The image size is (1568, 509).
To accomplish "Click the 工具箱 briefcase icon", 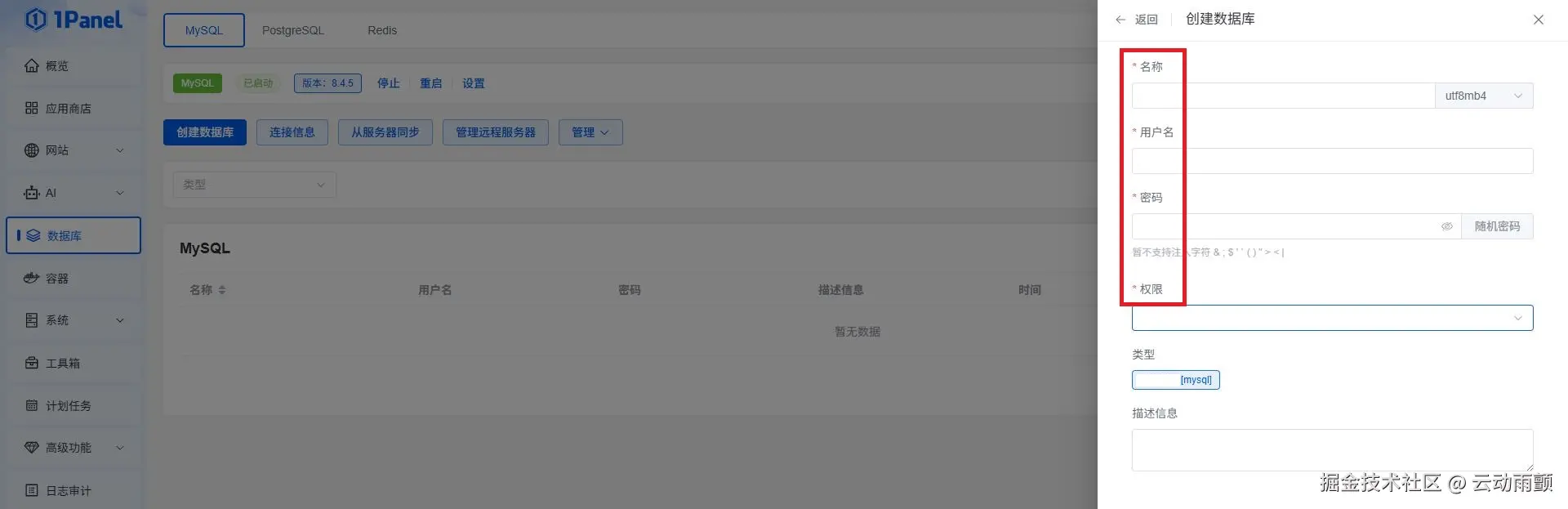I will (32, 363).
